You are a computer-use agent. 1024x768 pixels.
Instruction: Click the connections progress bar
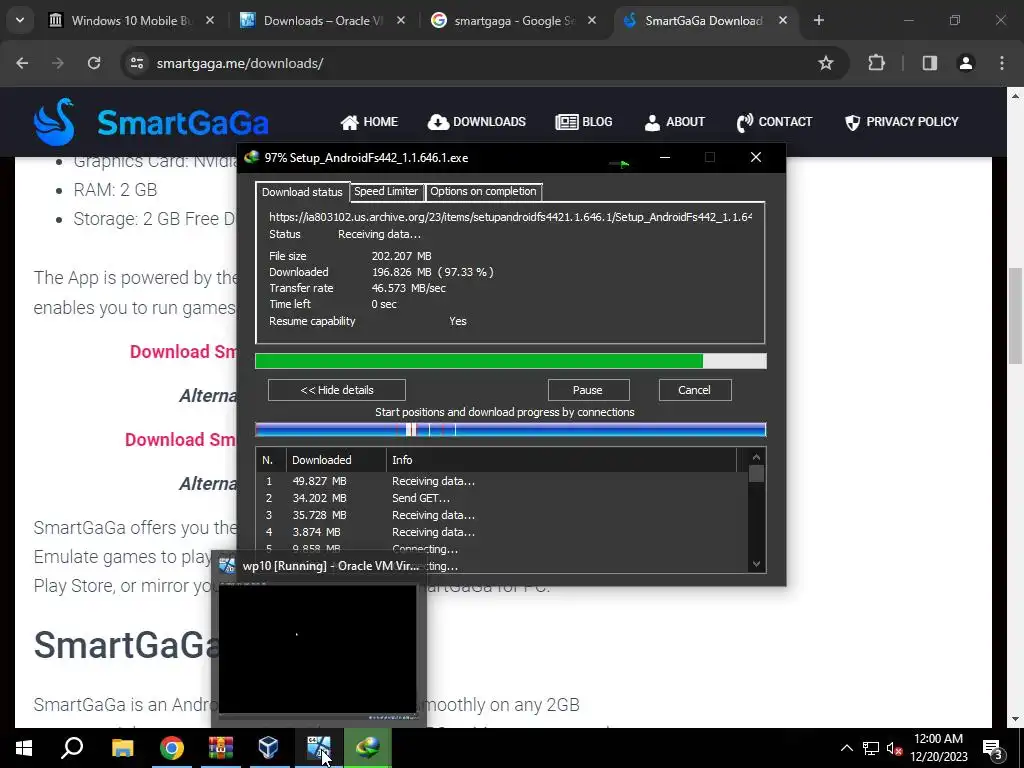pos(510,430)
